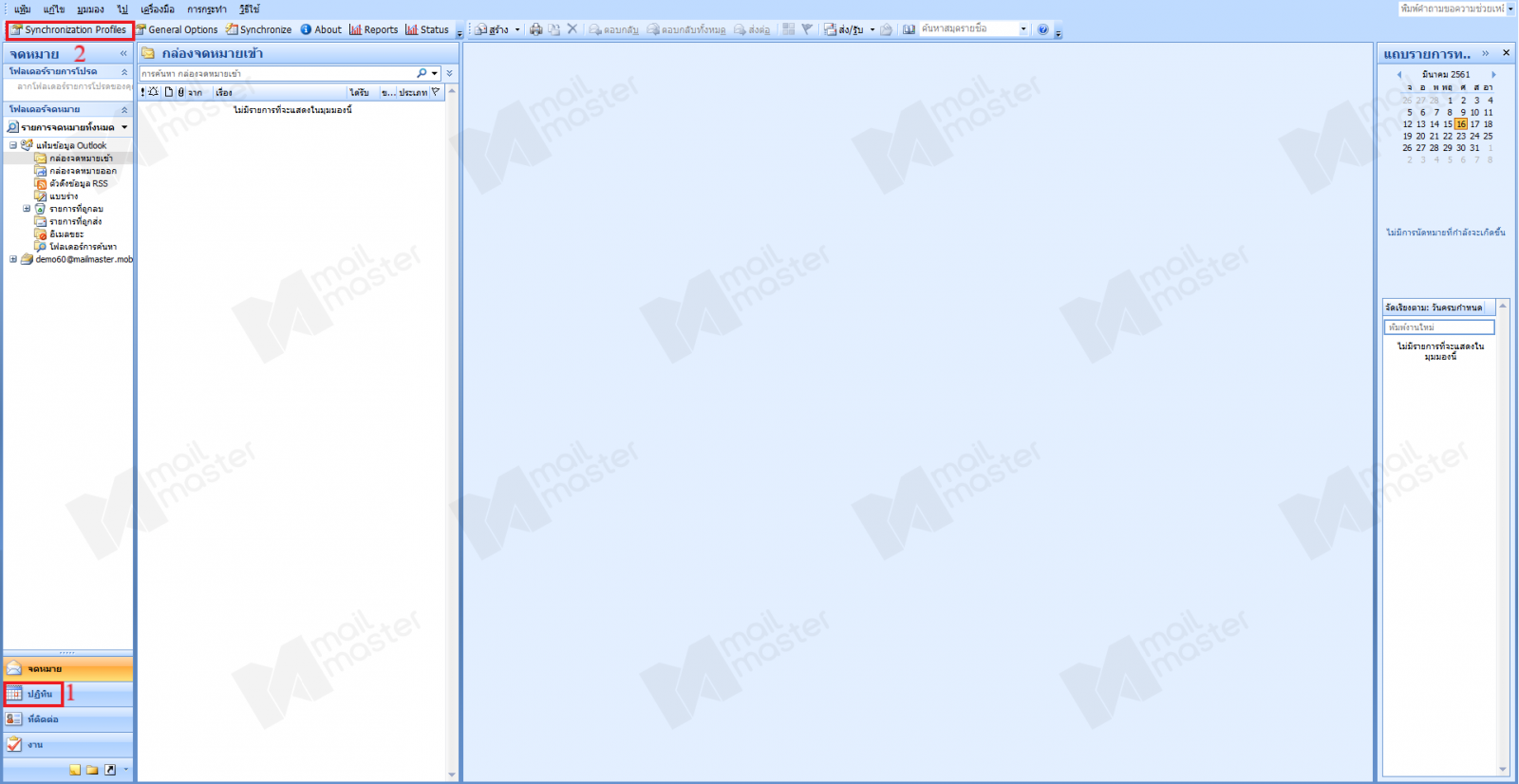Screen dimensions: 1519x784
Task: Collapse the navigation pane with chevron
Action: pyautogui.click(x=123, y=53)
